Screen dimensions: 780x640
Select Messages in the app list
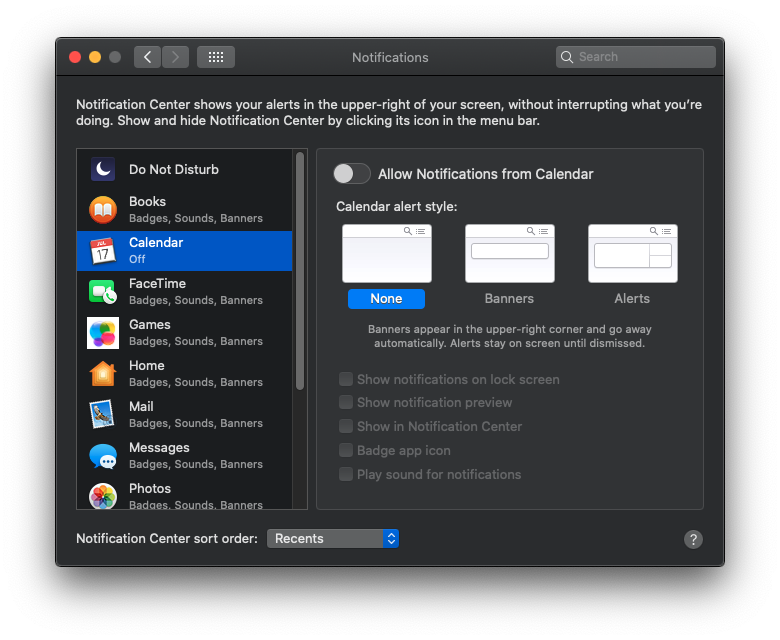[185, 456]
